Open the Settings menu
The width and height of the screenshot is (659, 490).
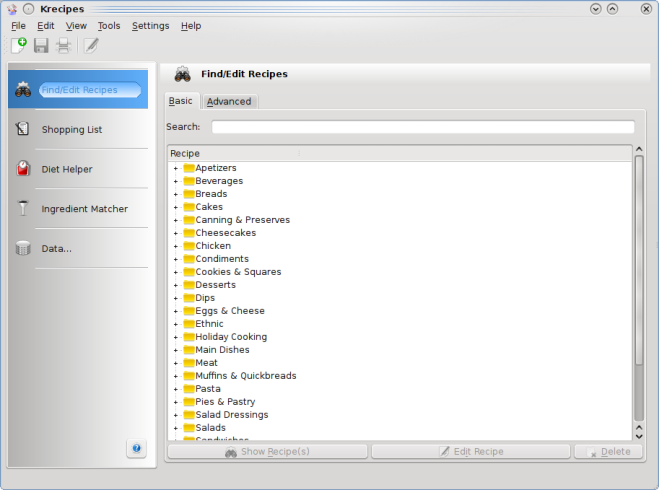pyautogui.click(x=150, y=26)
